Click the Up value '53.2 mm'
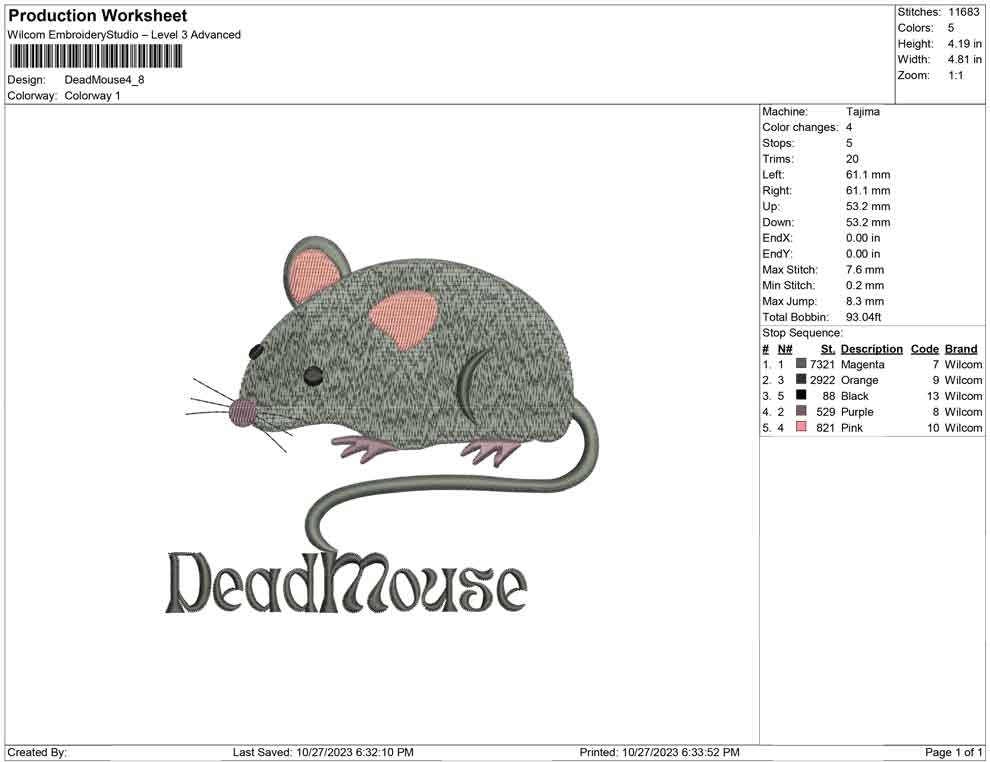Image resolution: width=990 pixels, height=762 pixels. [868, 206]
